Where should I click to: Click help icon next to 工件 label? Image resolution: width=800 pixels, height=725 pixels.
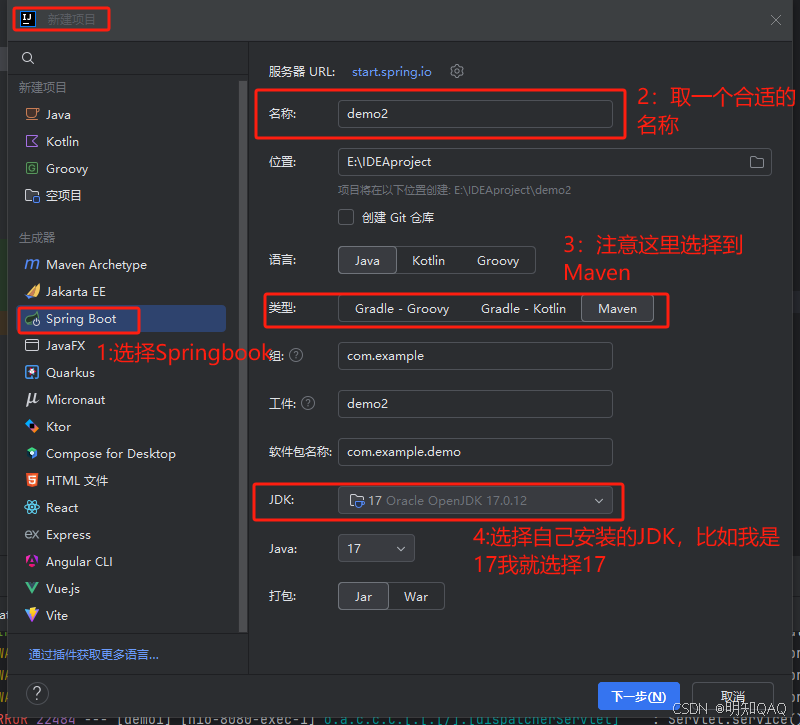point(308,404)
